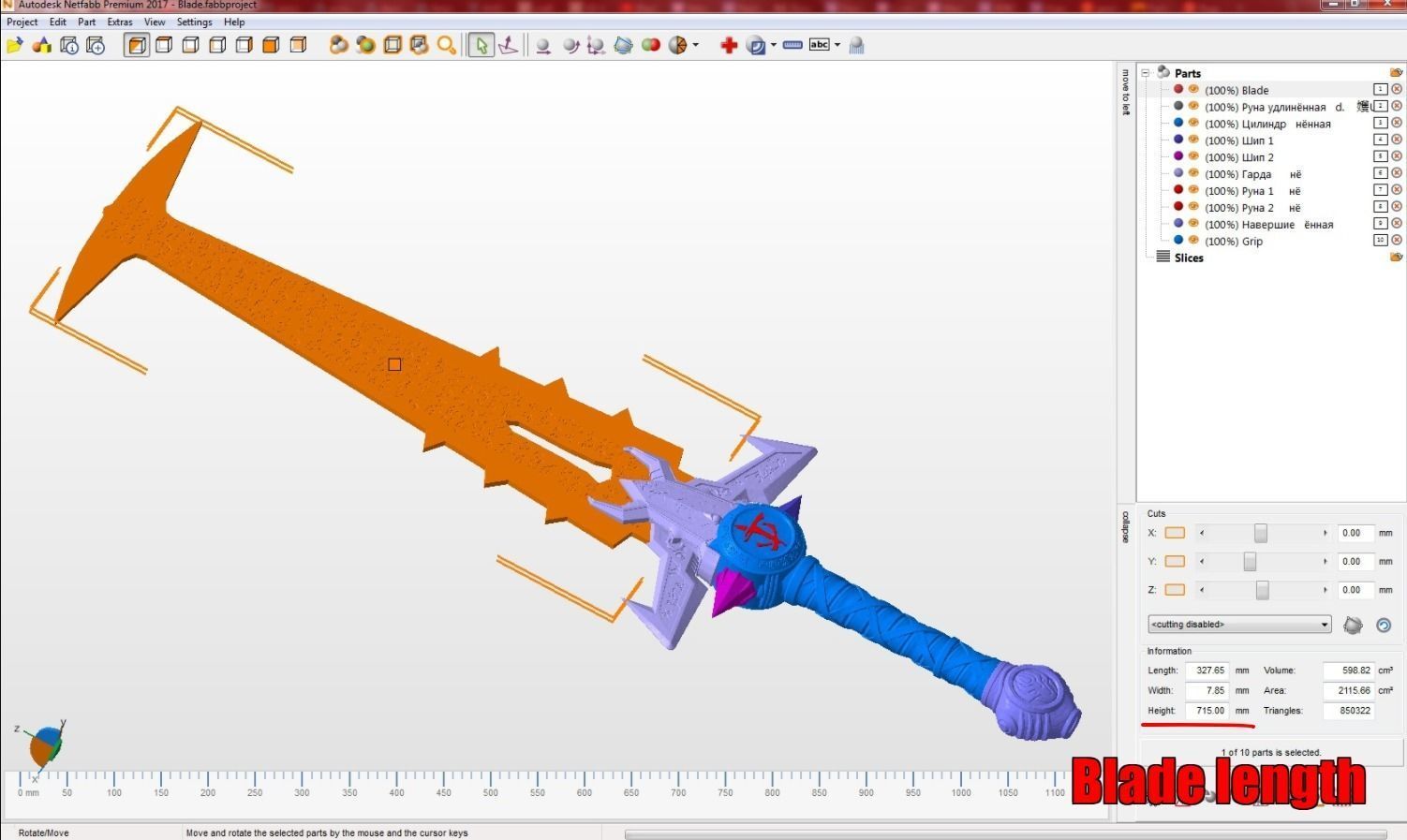The image size is (1407, 840).
Task: Click the number 2 box of Руна удлинённая
Action: click(x=1381, y=107)
